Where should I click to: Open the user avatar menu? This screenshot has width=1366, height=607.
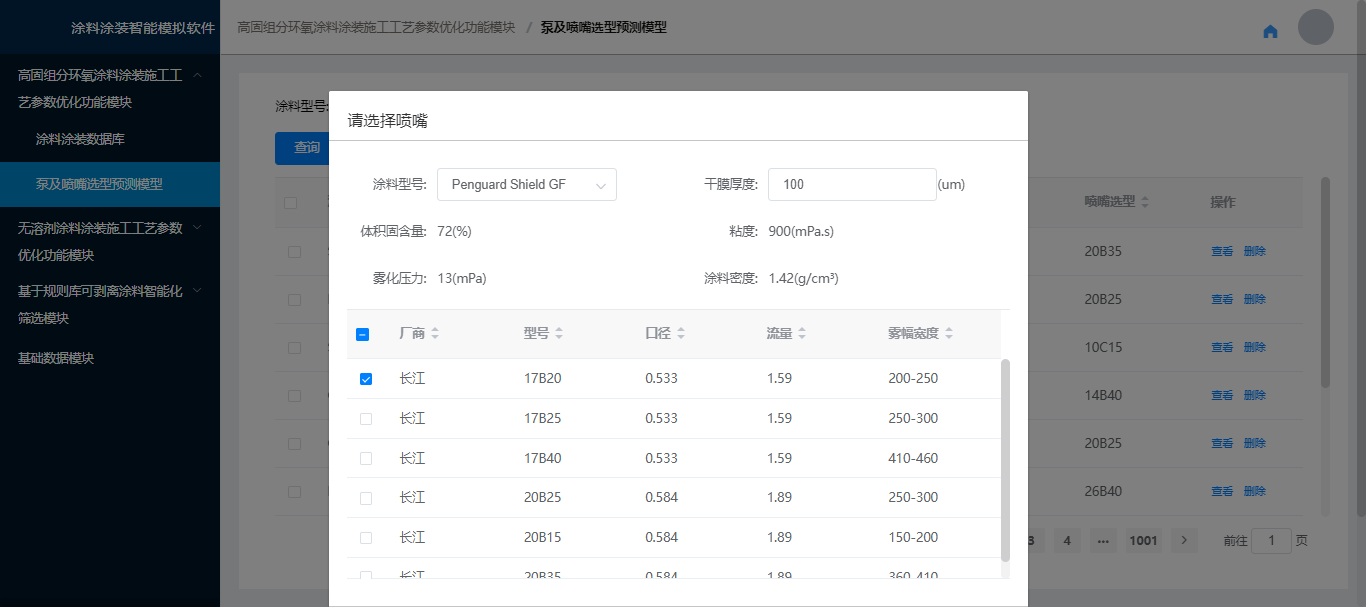pyautogui.click(x=1315, y=27)
